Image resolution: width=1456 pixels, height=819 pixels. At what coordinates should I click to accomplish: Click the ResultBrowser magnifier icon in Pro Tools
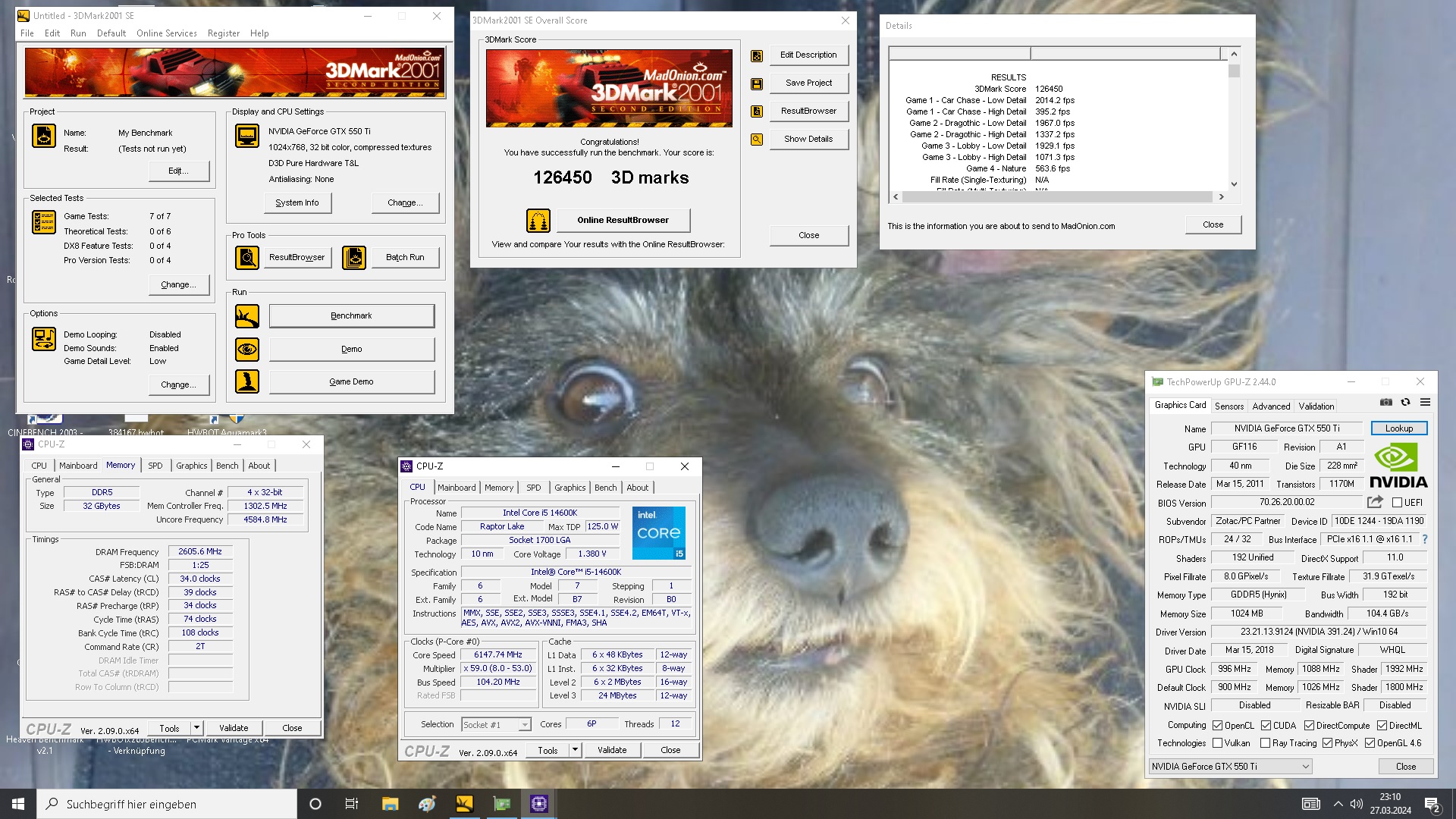click(x=247, y=258)
